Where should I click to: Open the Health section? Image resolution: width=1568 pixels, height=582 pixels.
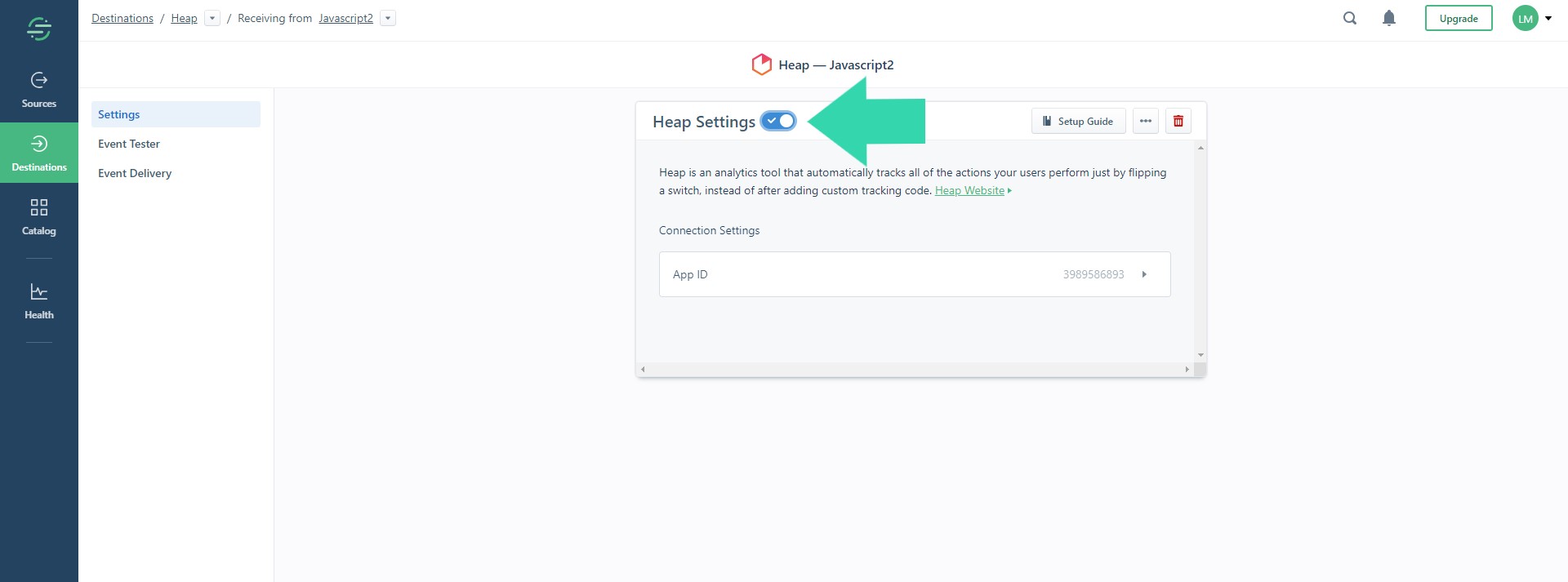point(38,301)
